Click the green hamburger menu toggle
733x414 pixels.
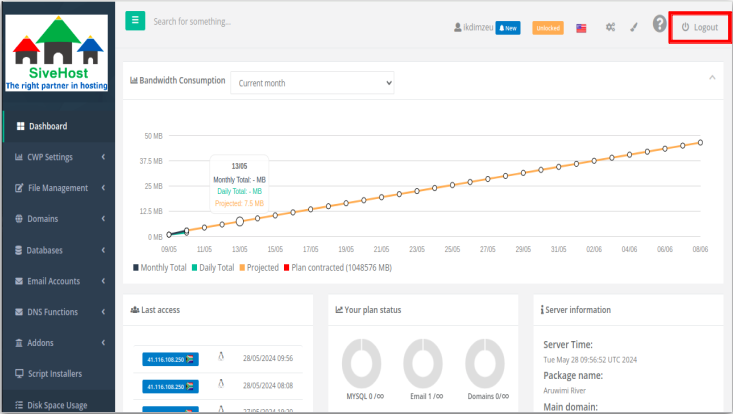coord(135,20)
